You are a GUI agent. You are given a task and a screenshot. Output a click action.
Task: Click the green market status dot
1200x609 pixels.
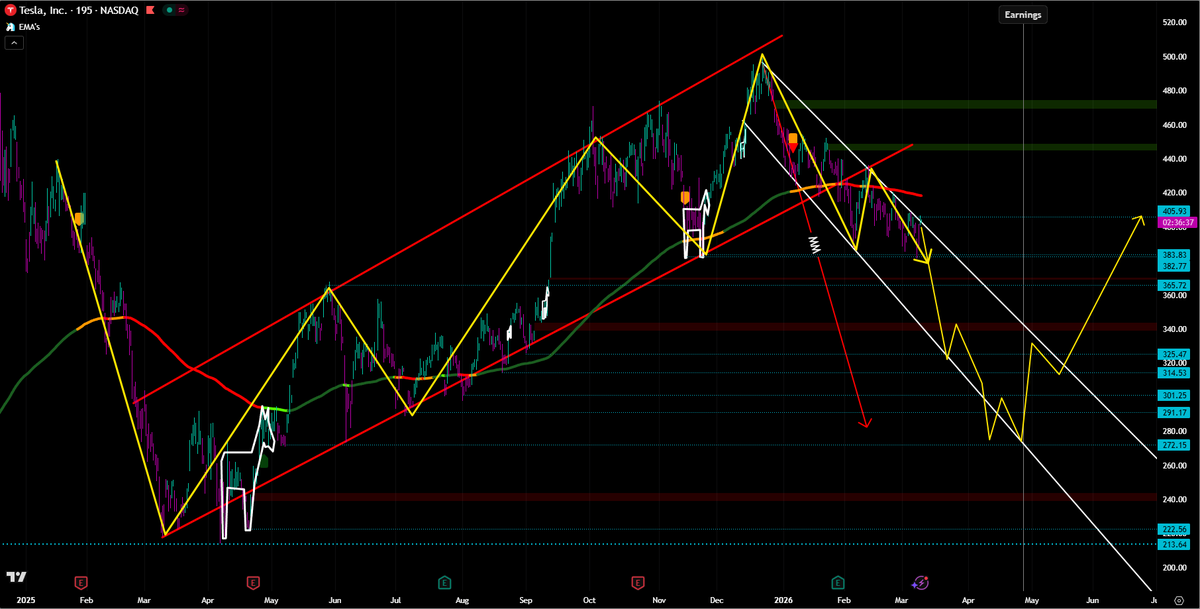170,10
